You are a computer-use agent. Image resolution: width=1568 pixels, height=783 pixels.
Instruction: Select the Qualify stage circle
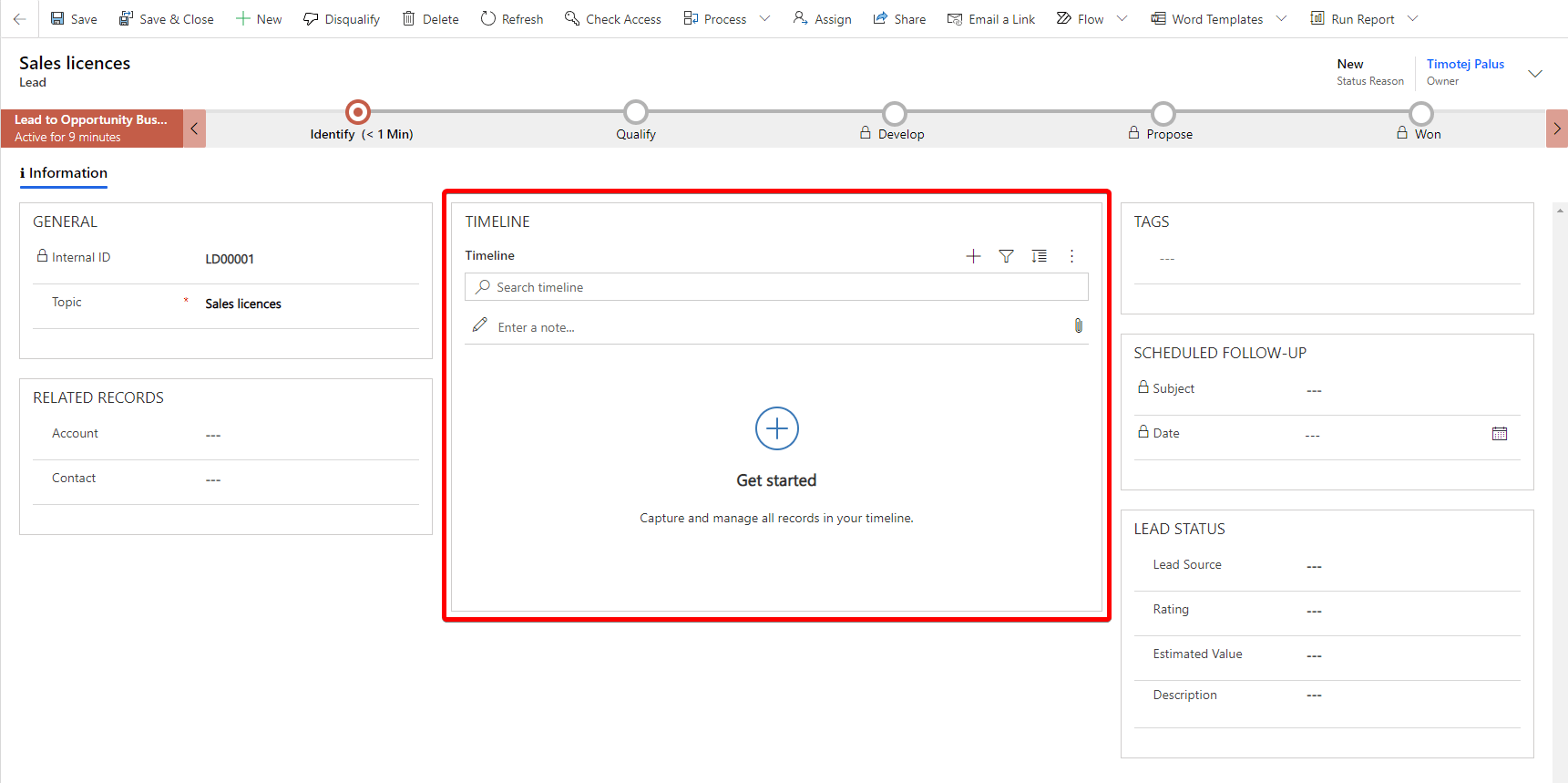pos(636,112)
